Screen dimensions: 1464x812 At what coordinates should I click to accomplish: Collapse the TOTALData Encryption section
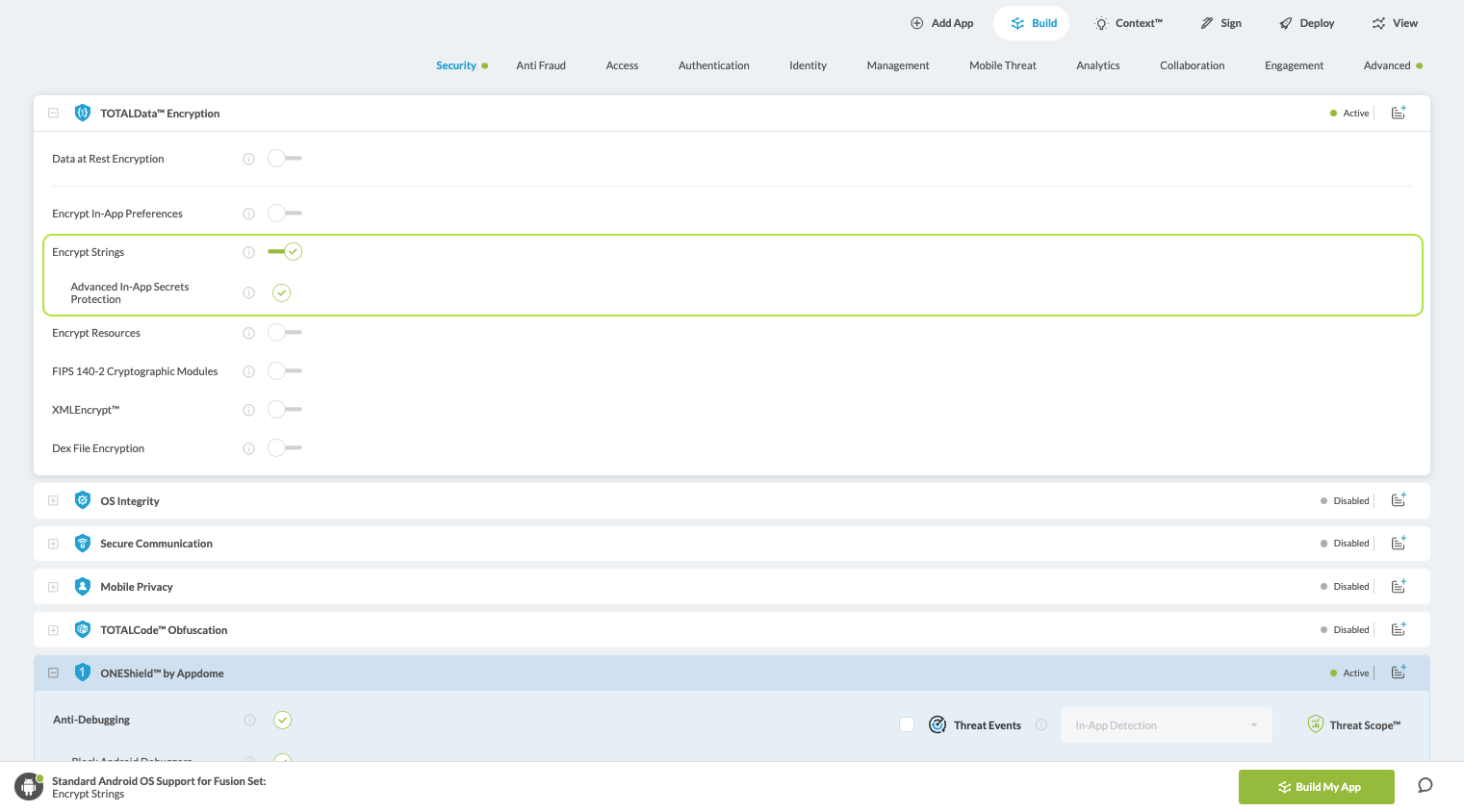point(54,114)
